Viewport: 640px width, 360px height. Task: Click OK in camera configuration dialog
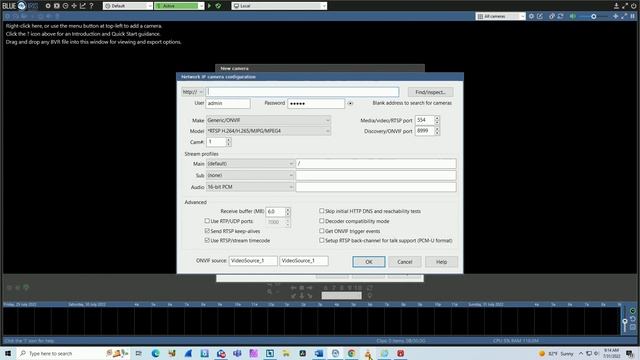(369, 262)
